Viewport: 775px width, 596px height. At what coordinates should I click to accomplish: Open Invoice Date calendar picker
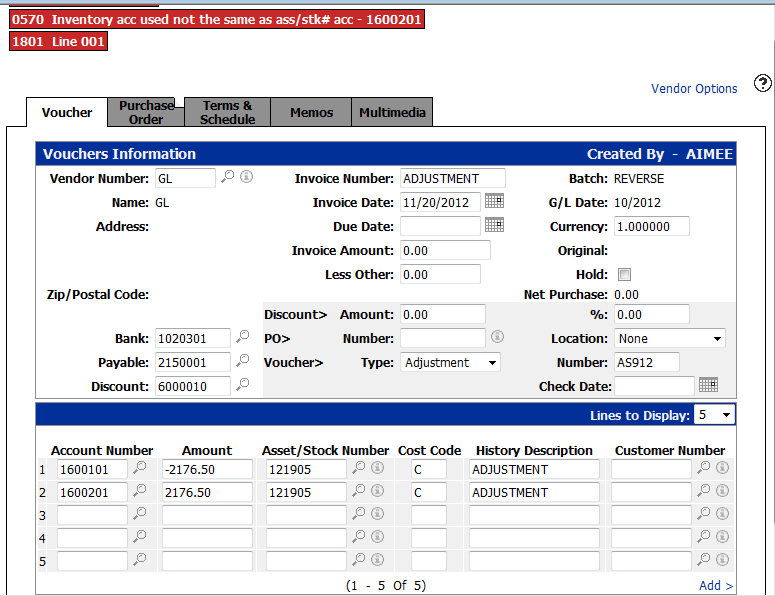tap(494, 201)
